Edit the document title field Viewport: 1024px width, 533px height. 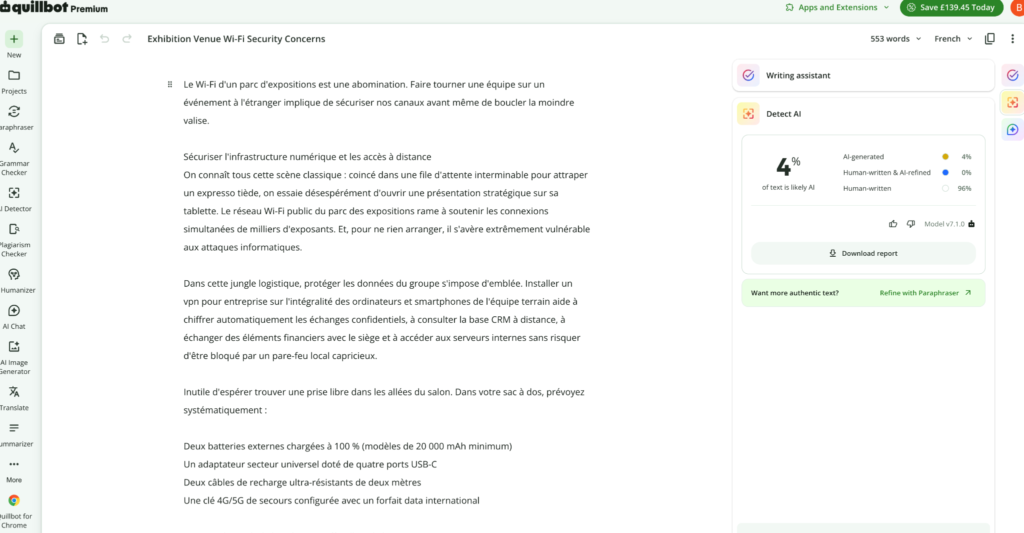[x=236, y=39]
